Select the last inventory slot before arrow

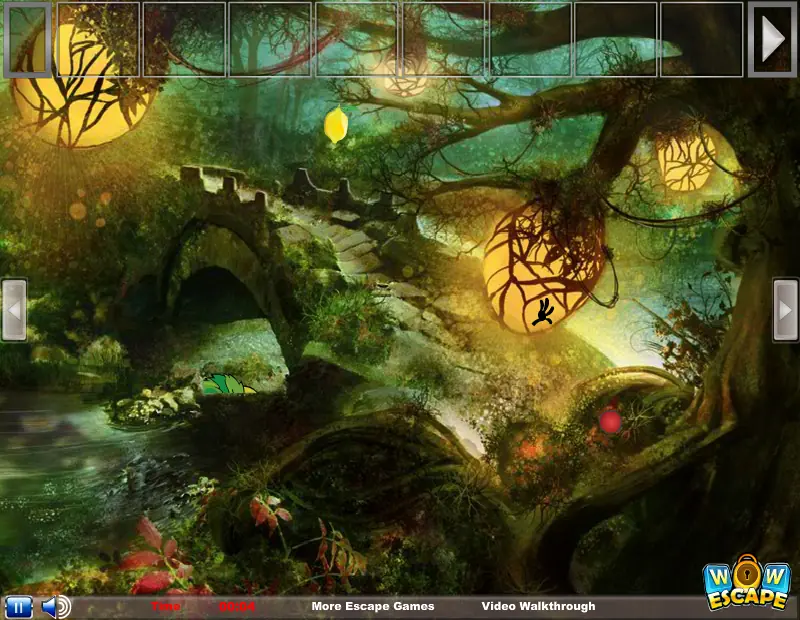pyautogui.click(x=702, y=39)
